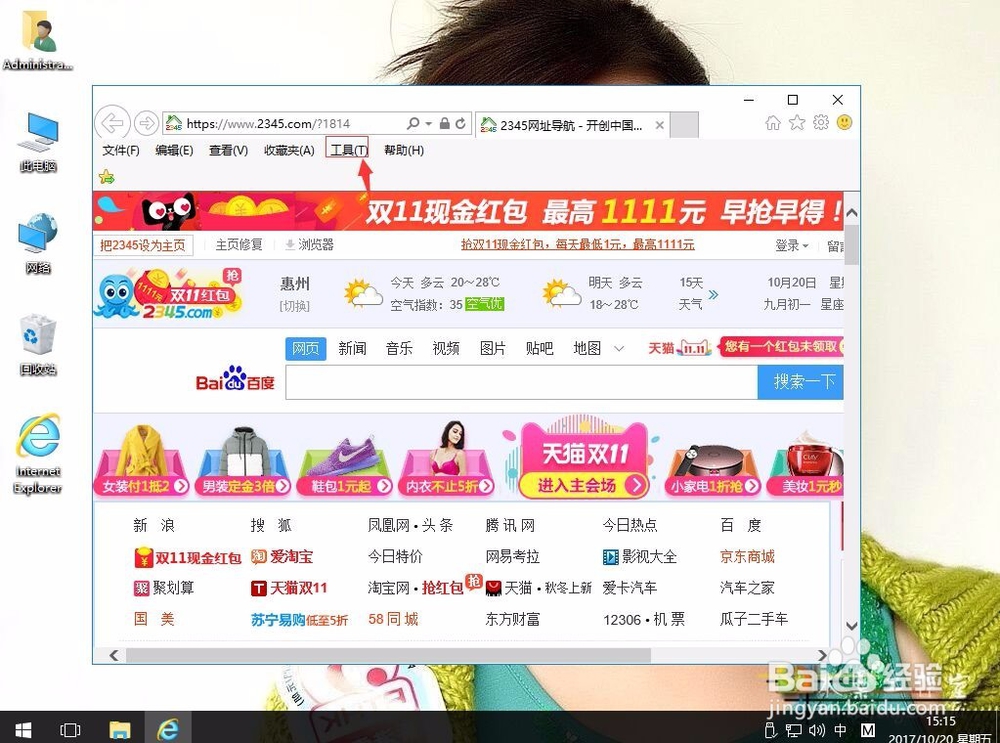Click horizontal scrollbar right arrow
Screen dimensions: 1000x743
click(x=822, y=655)
